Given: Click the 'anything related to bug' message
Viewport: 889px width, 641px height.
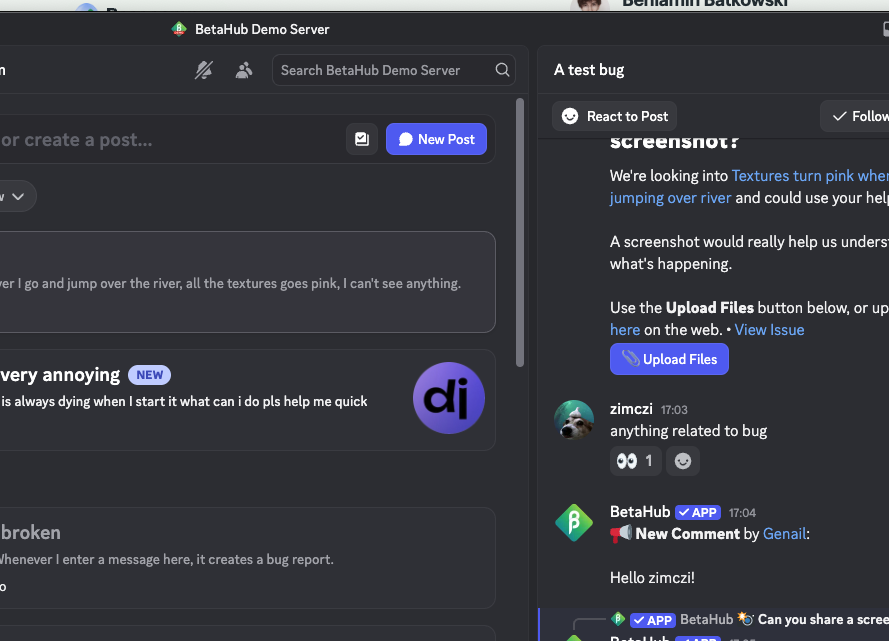Looking at the screenshot, I should point(688,431).
